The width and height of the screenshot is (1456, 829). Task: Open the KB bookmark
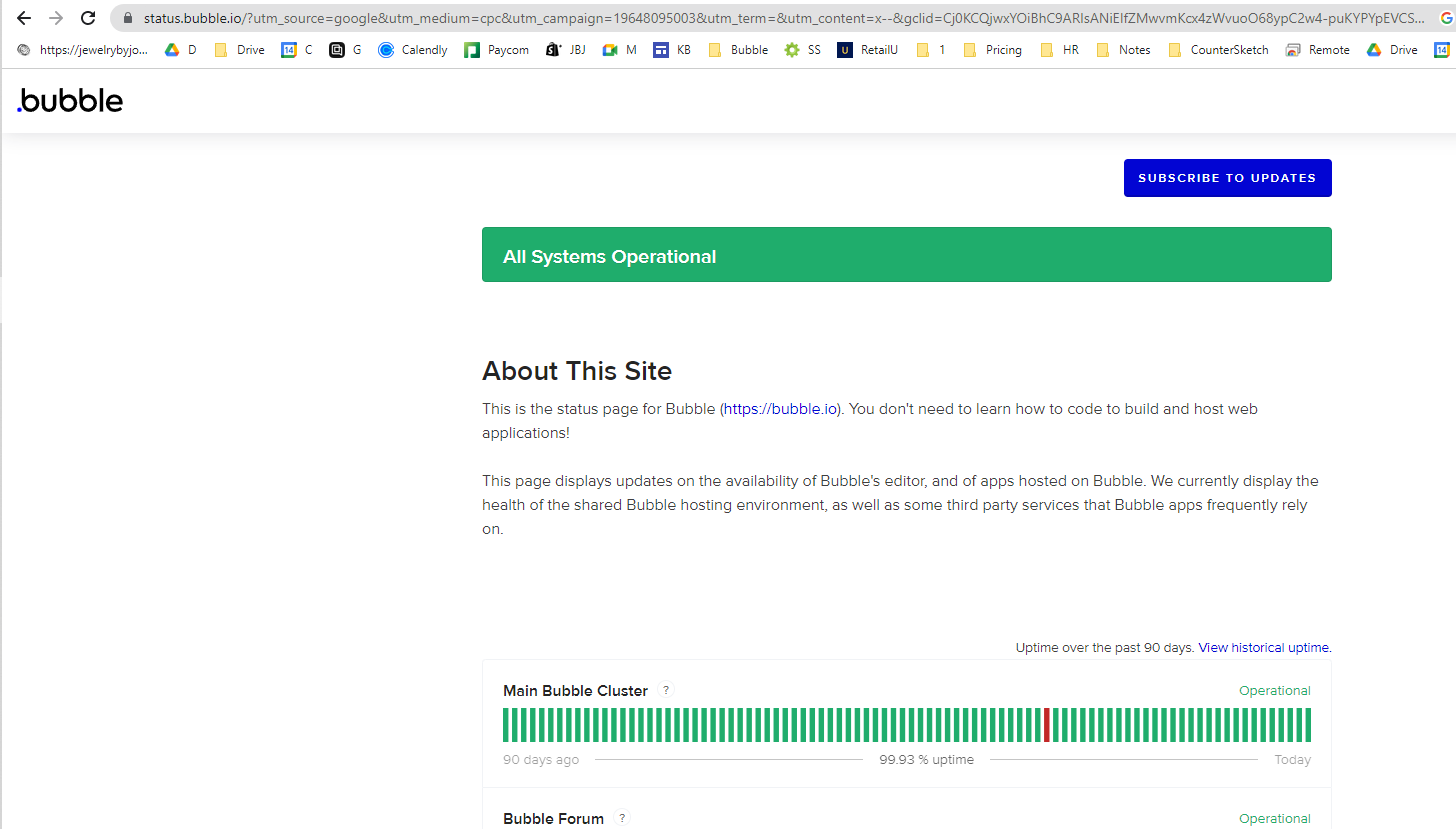click(x=672, y=50)
